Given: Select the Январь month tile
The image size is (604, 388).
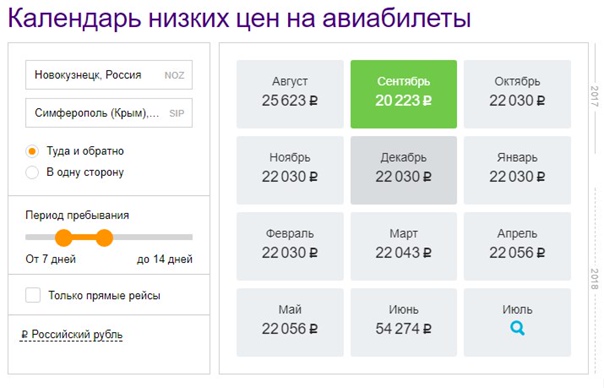Looking at the screenshot, I should [517, 170].
